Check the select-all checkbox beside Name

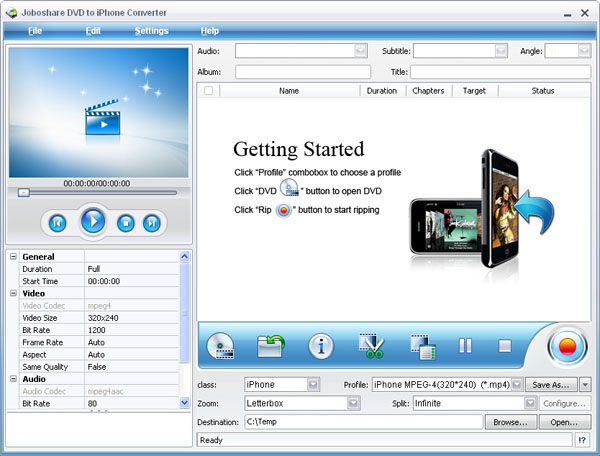click(x=209, y=91)
